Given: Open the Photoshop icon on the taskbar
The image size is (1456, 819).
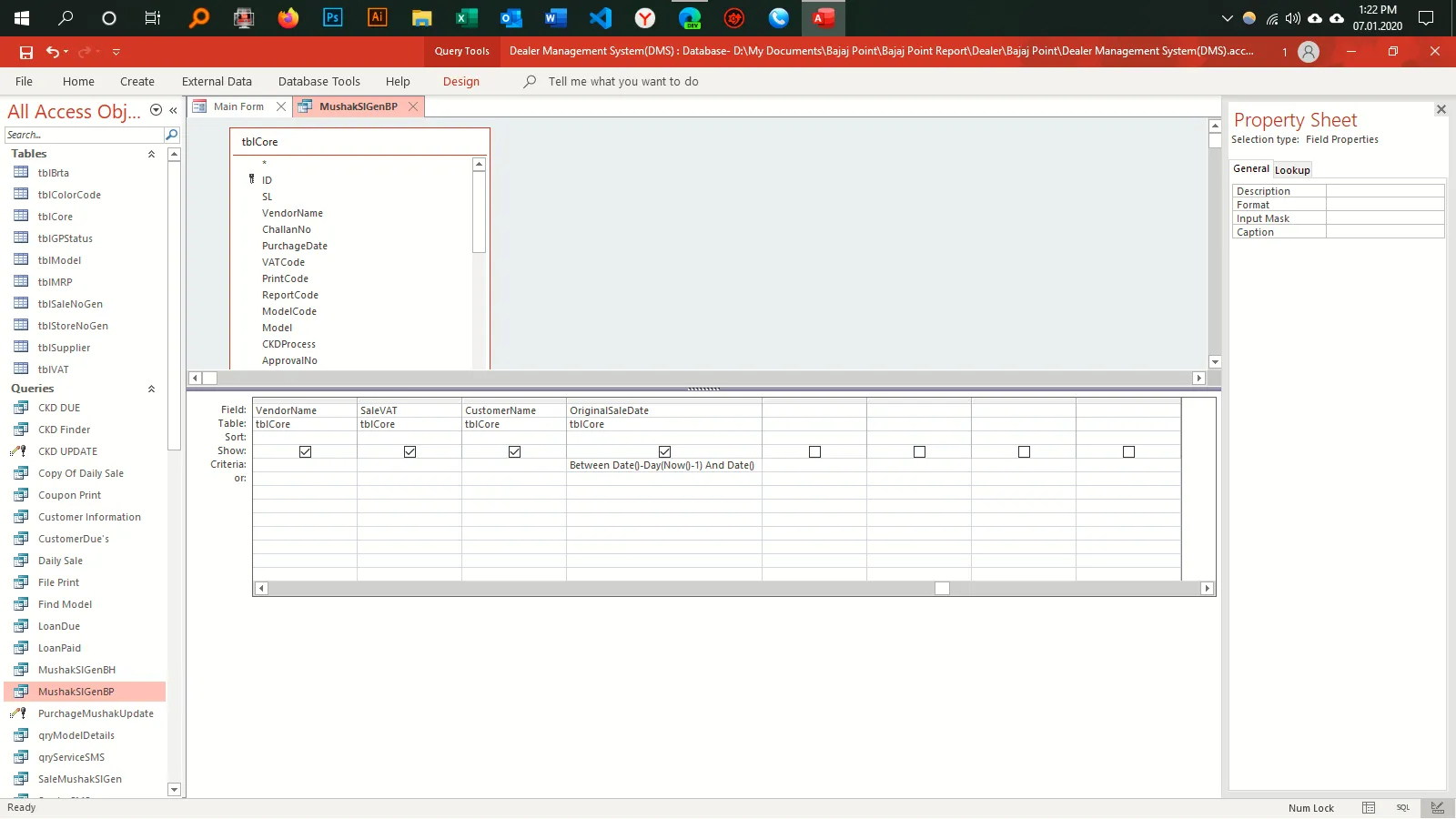Looking at the screenshot, I should point(333,17).
